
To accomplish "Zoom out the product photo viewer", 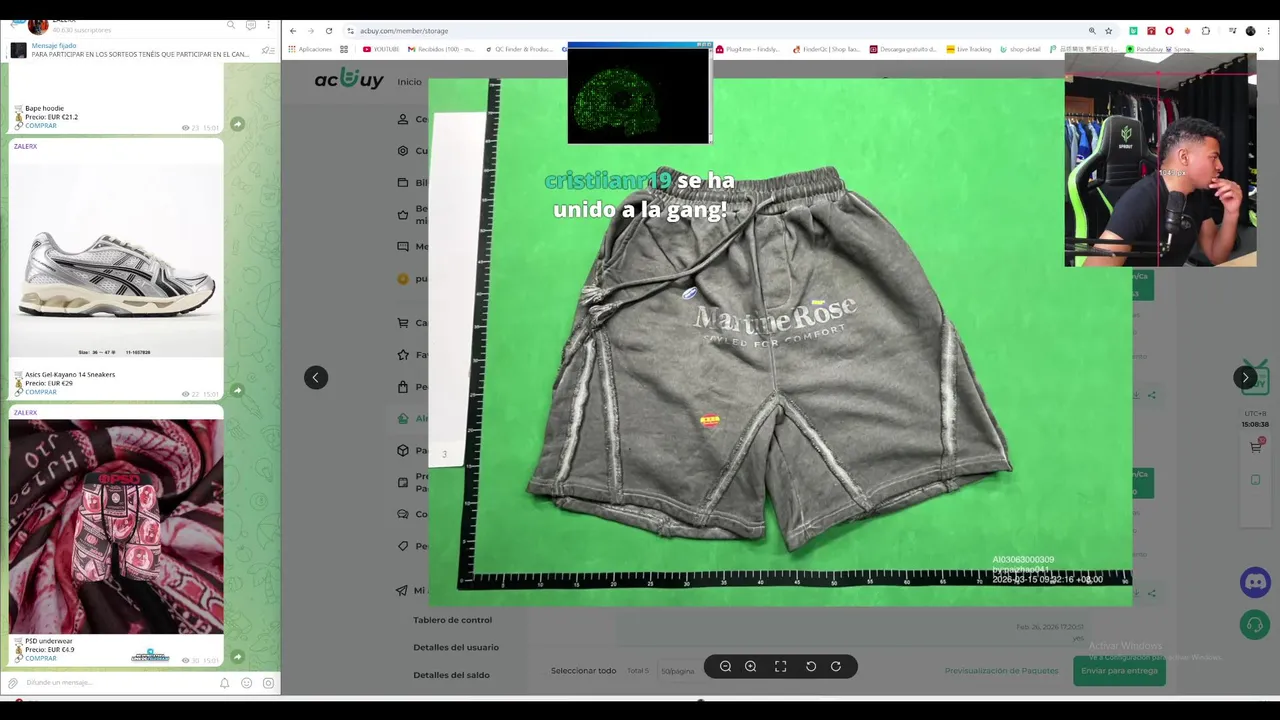I will (x=726, y=667).
